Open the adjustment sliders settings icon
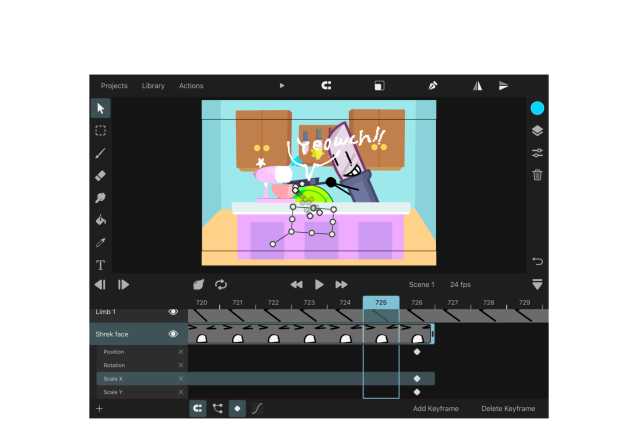The image size is (632, 446). [x=537, y=153]
